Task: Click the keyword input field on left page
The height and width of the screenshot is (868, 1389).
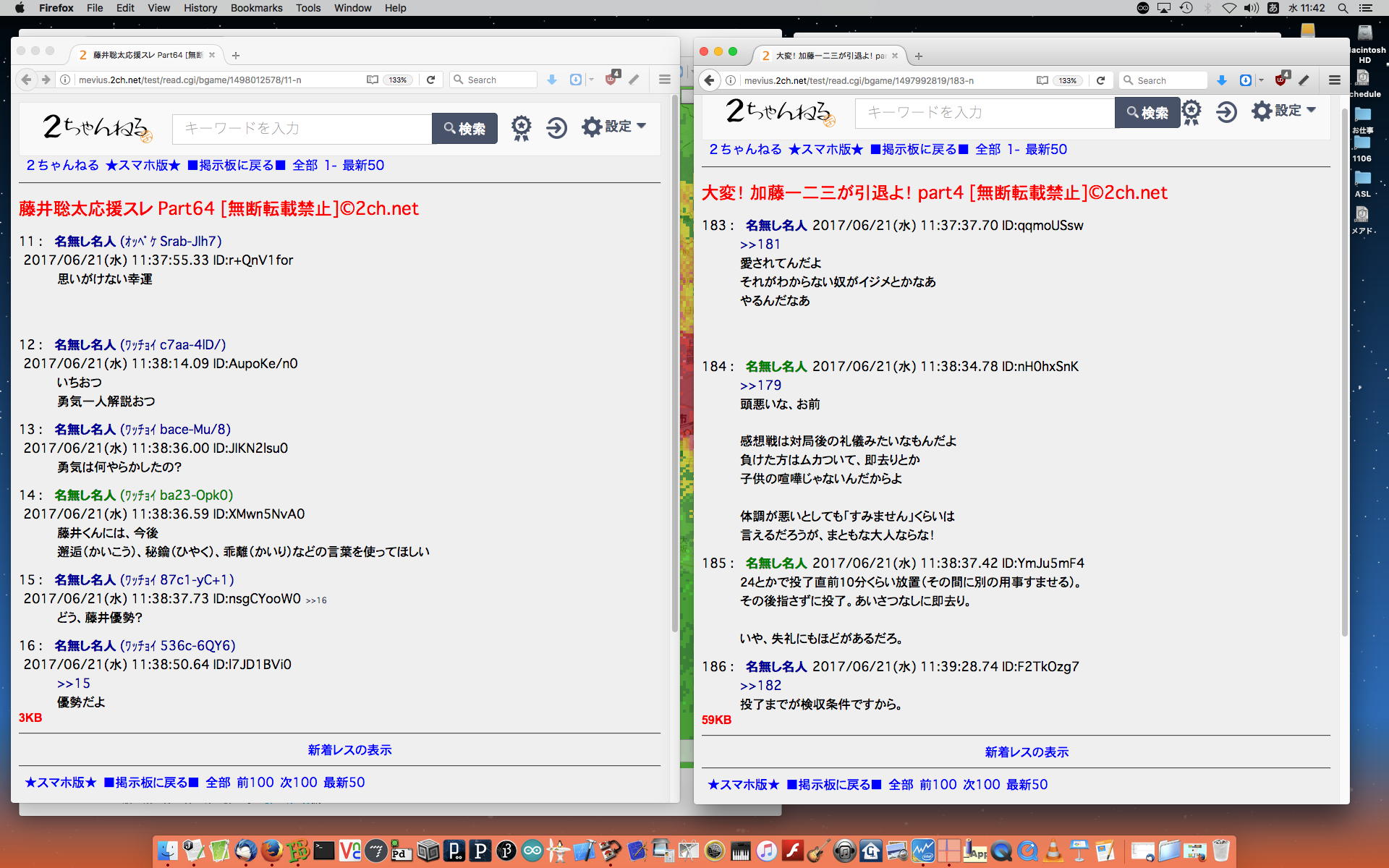Action: click(x=302, y=129)
